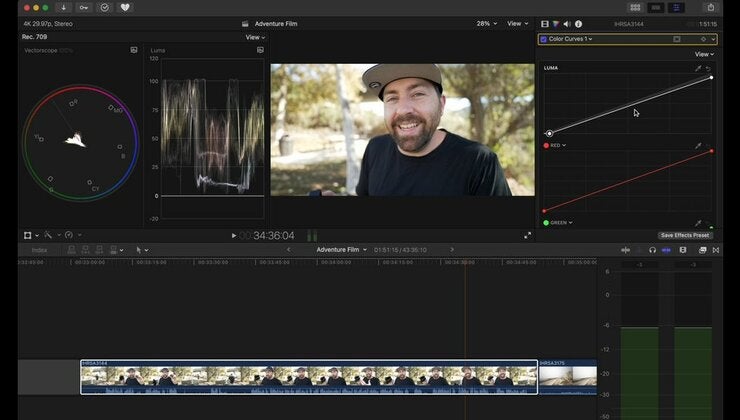Select the Green curve eyedropper
740x420 pixels.
pyautogui.click(x=698, y=223)
